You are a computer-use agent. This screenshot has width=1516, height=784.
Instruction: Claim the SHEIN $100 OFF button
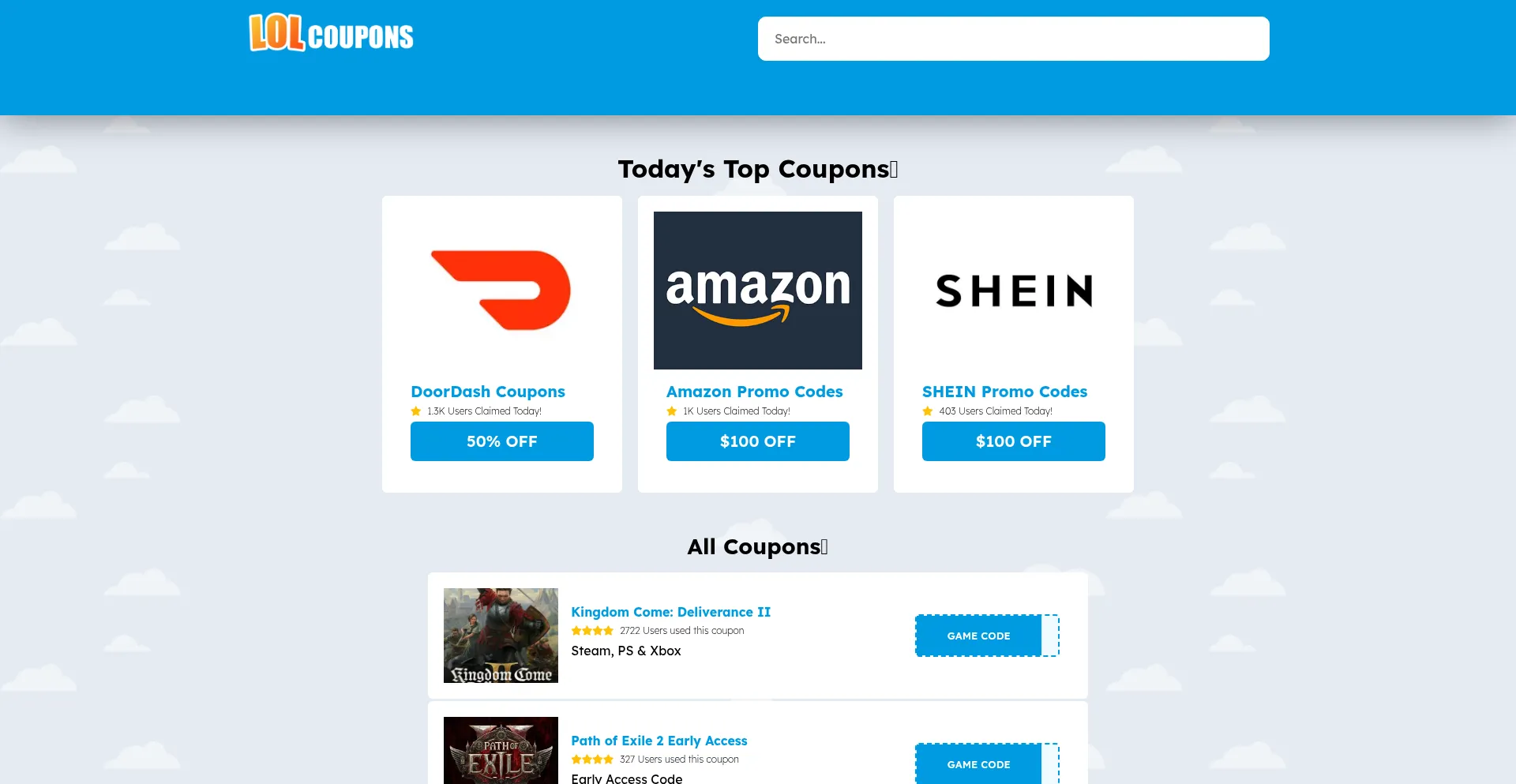point(1013,441)
